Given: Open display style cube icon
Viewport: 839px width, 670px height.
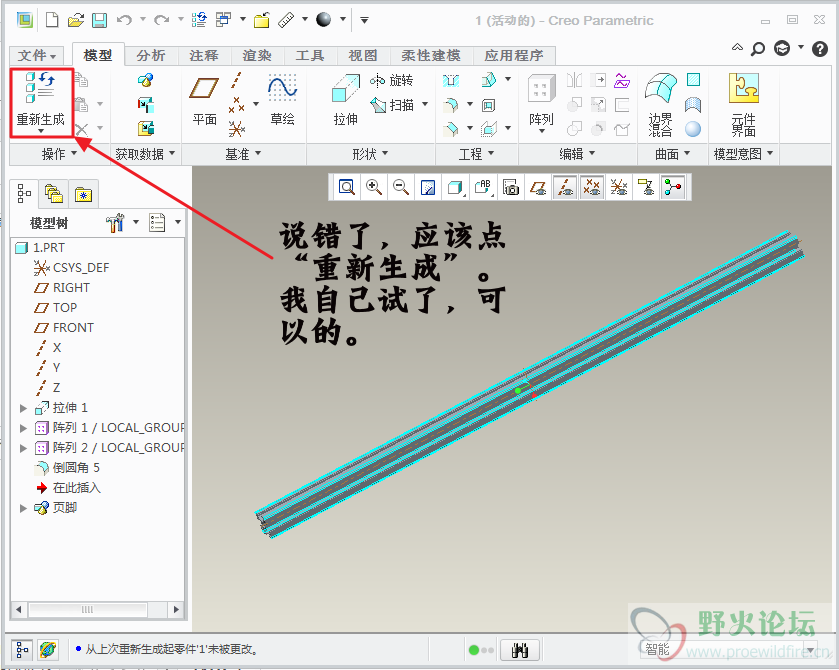Looking at the screenshot, I should click(455, 187).
